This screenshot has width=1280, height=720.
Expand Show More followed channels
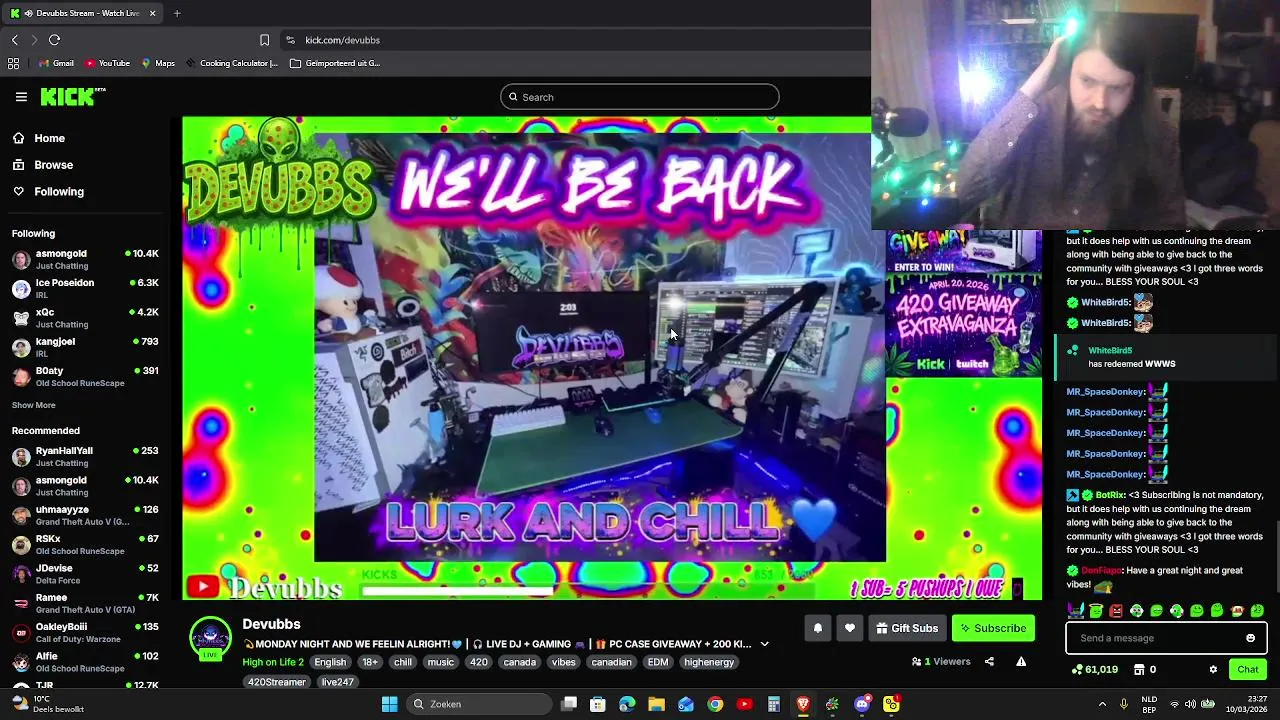pyautogui.click(x=33, y=405)
